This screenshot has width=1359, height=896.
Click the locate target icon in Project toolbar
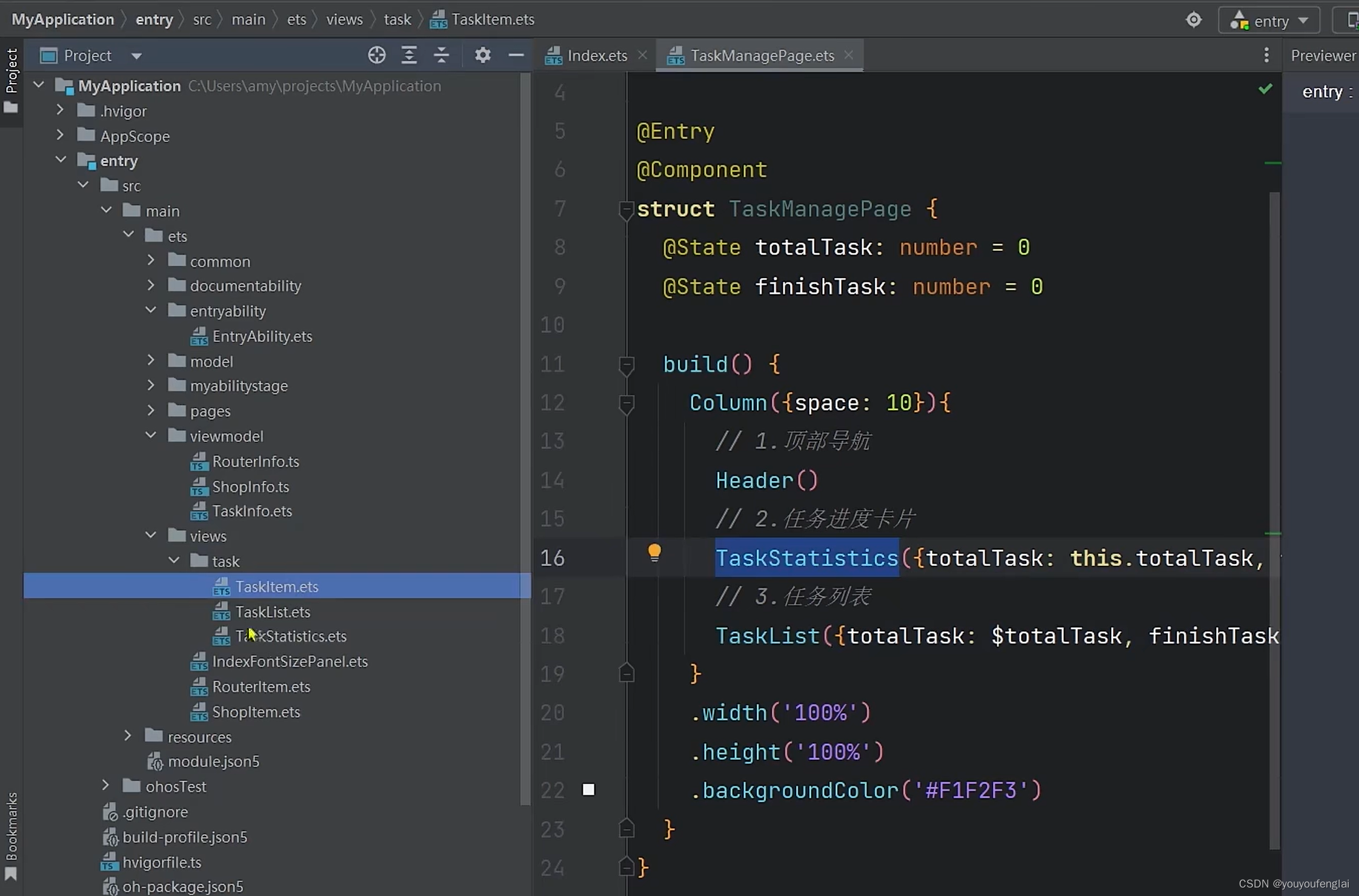[376, 55]
